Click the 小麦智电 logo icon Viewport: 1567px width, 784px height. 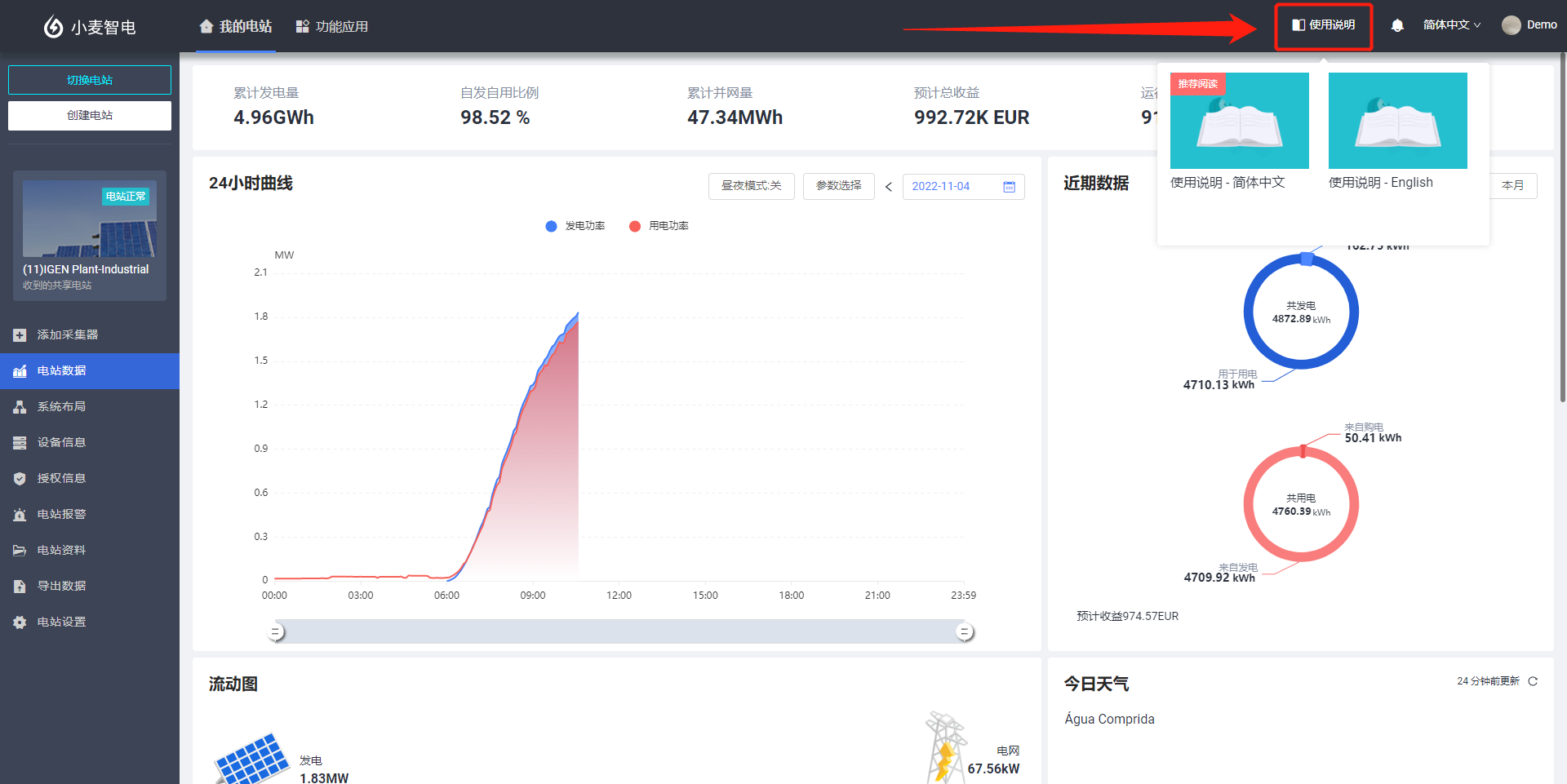click(x=53, y=27)
